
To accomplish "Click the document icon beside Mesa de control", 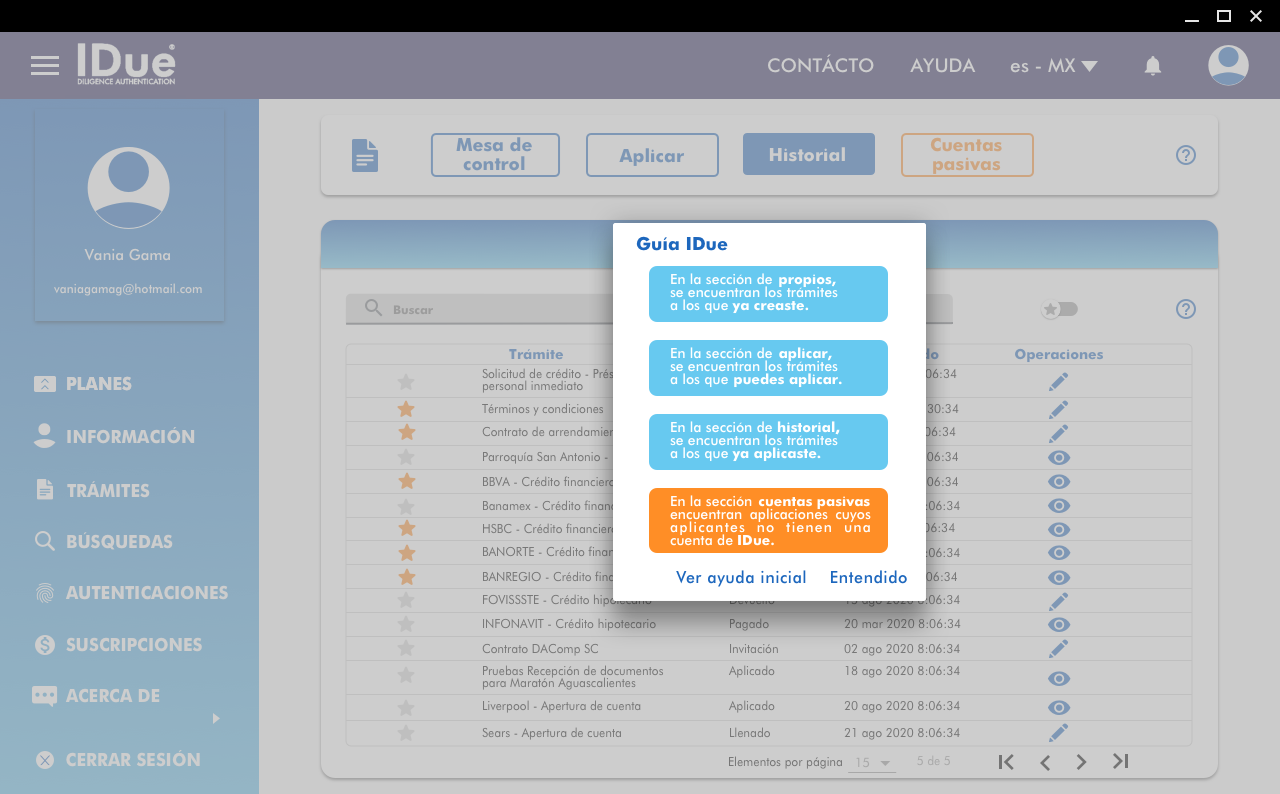I will [x=365, y=155].
